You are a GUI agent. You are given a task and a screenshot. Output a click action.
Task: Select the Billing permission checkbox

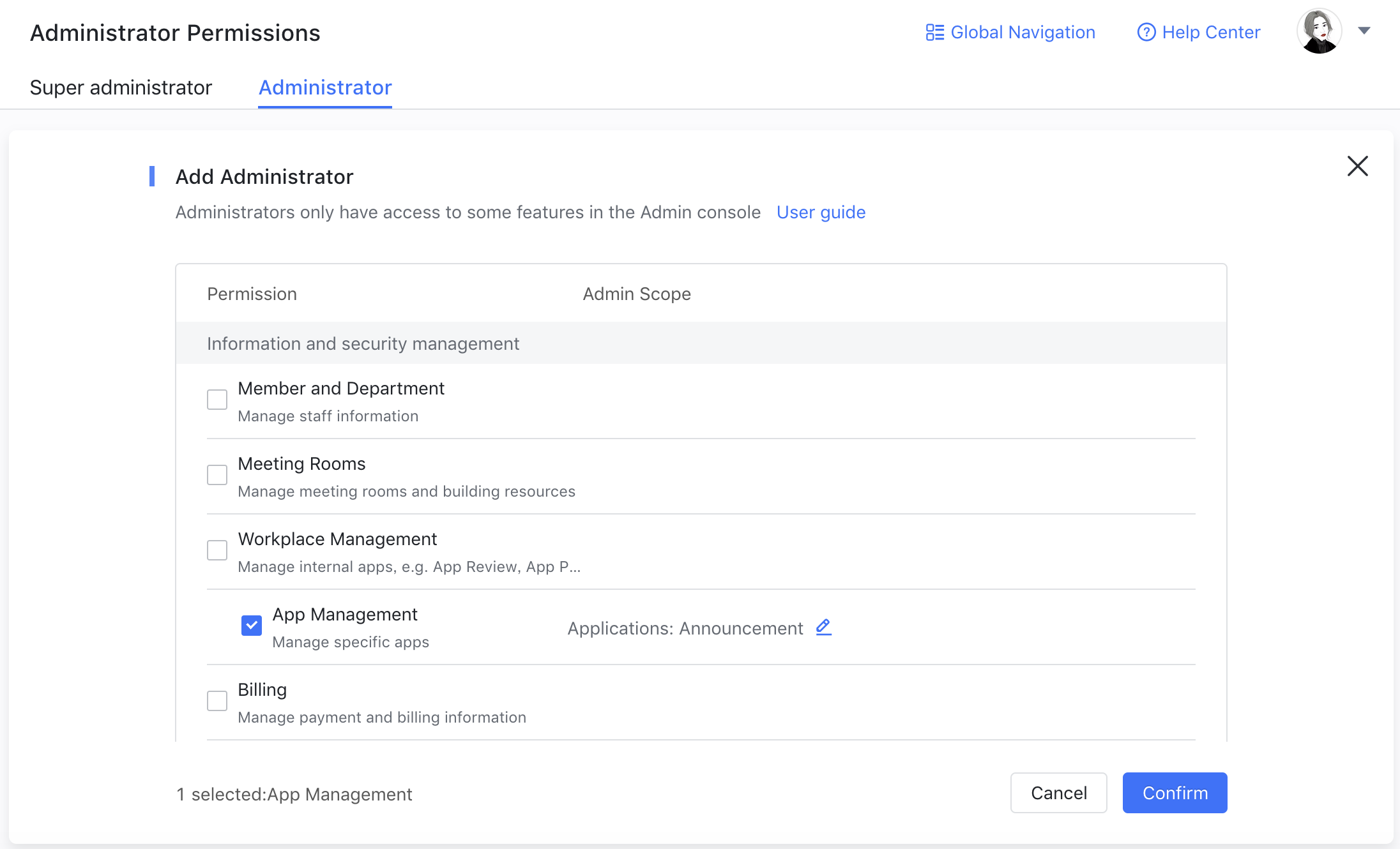coord(217,701)
